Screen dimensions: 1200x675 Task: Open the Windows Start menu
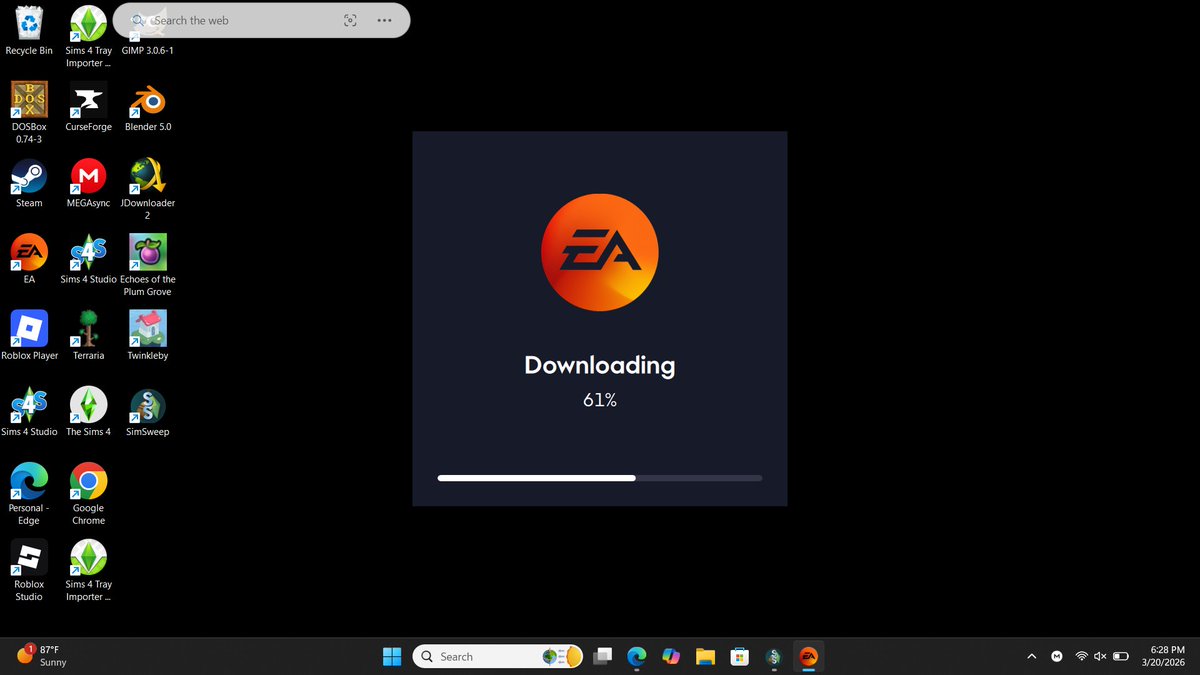392,656
